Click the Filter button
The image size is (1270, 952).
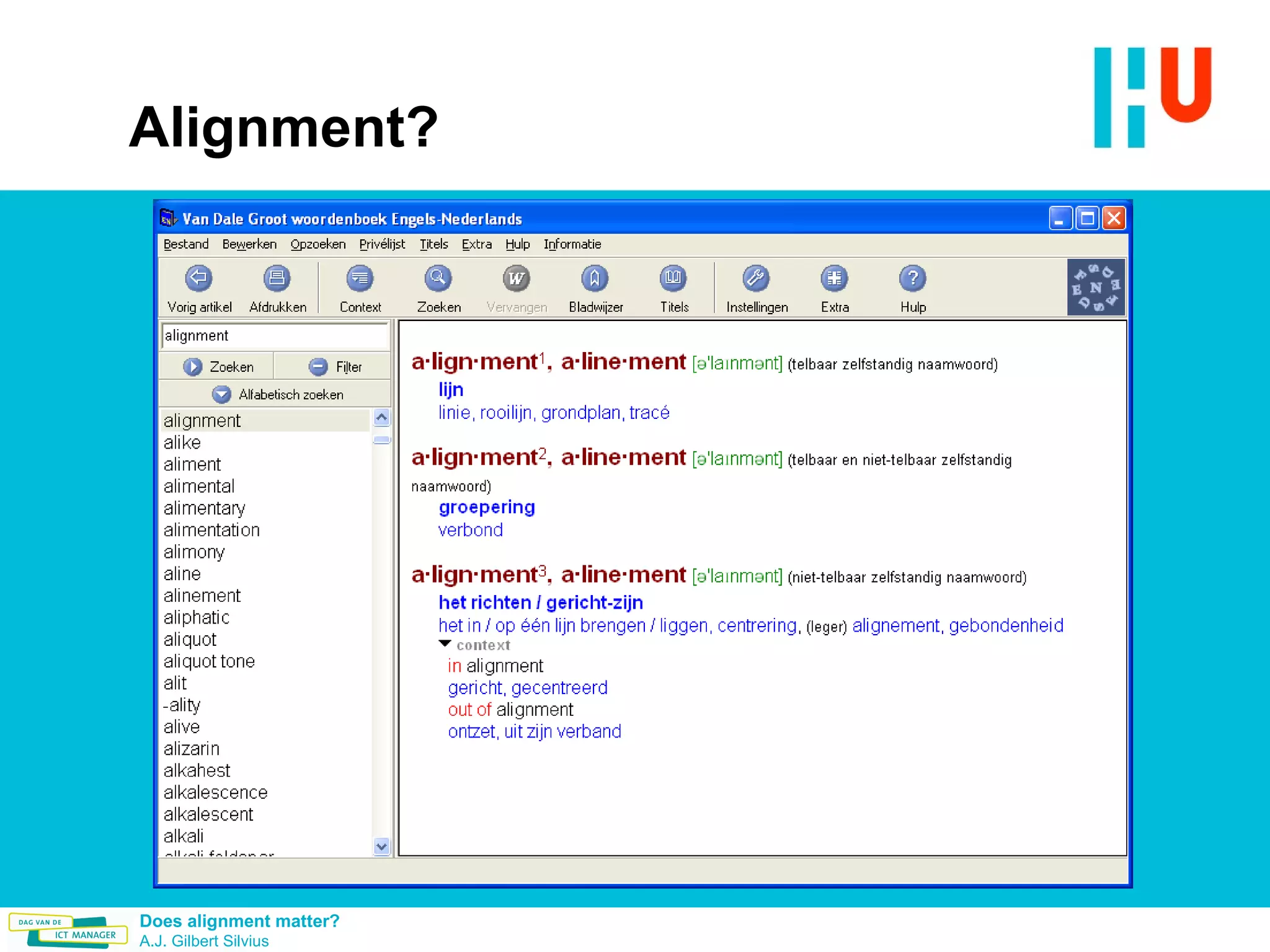coord(332,367)
